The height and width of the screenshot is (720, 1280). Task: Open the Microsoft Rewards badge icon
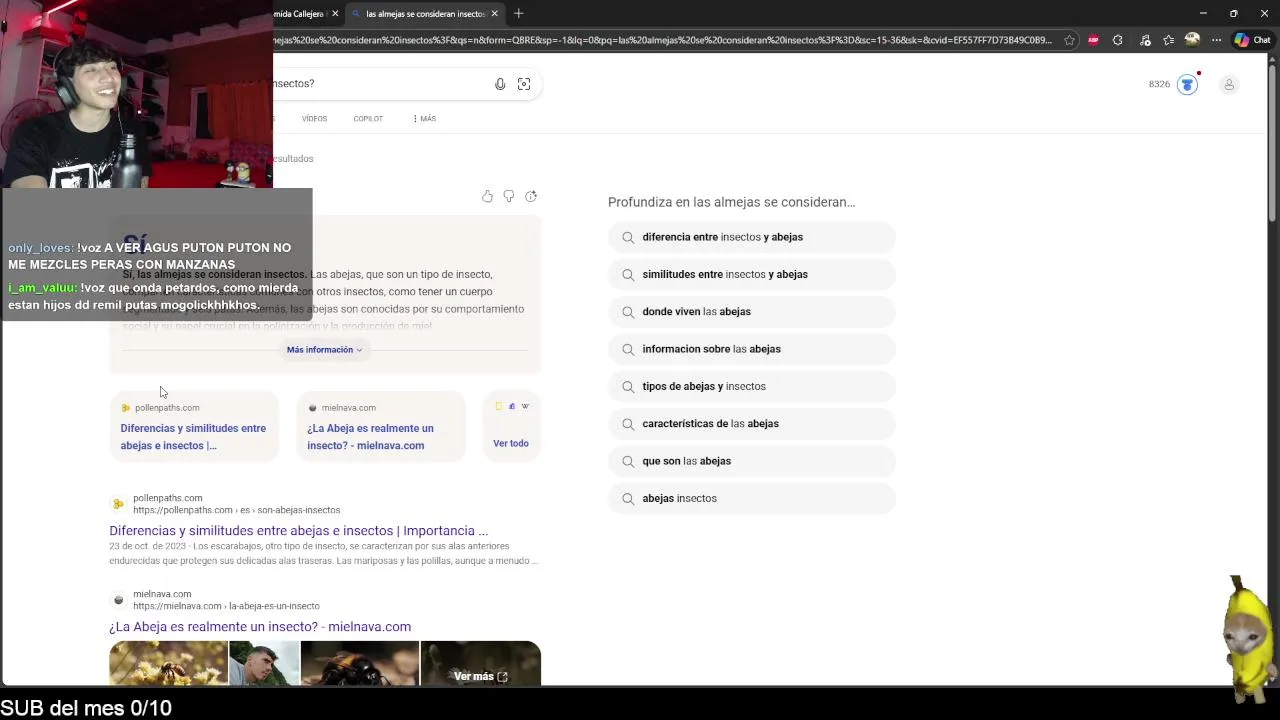click(1187, 84)
